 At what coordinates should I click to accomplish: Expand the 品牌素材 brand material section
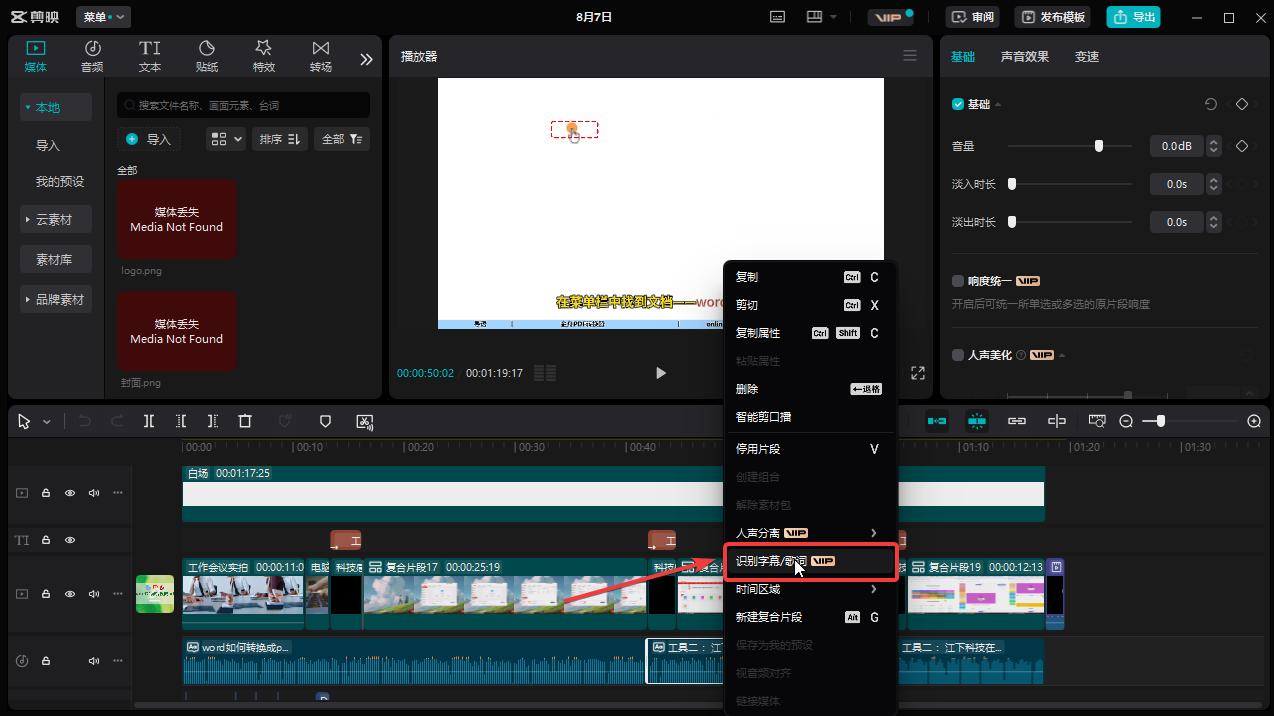click(56, 299)
